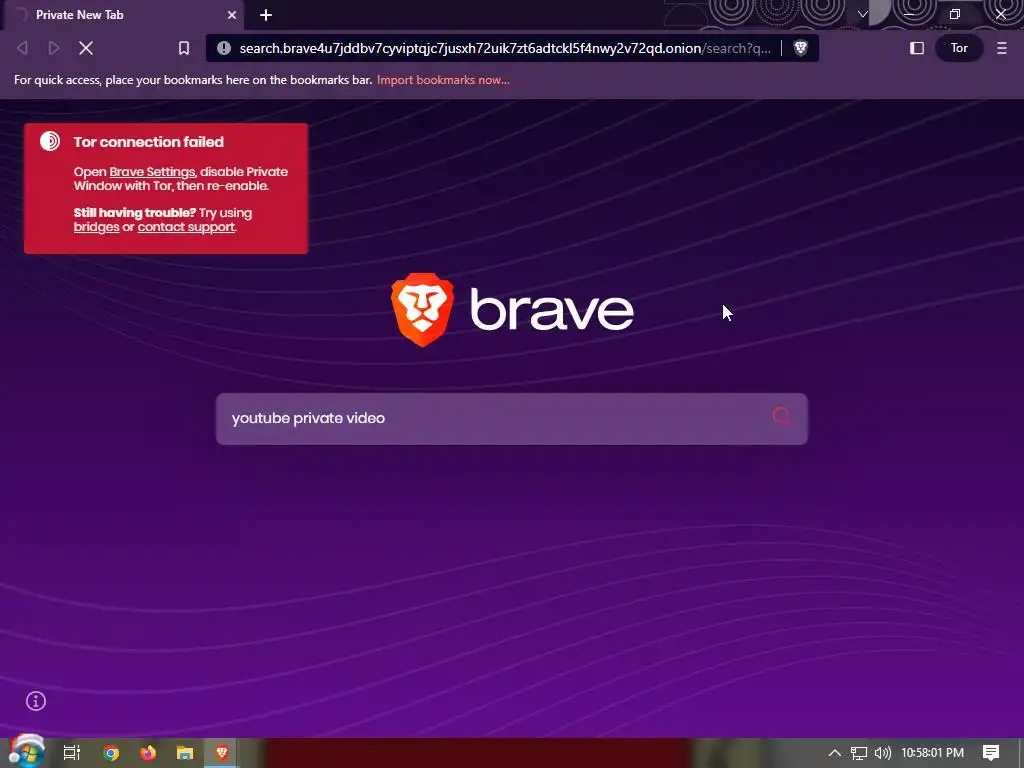
Task: Bookmark this page using bookmark icon
Action: 184,48
